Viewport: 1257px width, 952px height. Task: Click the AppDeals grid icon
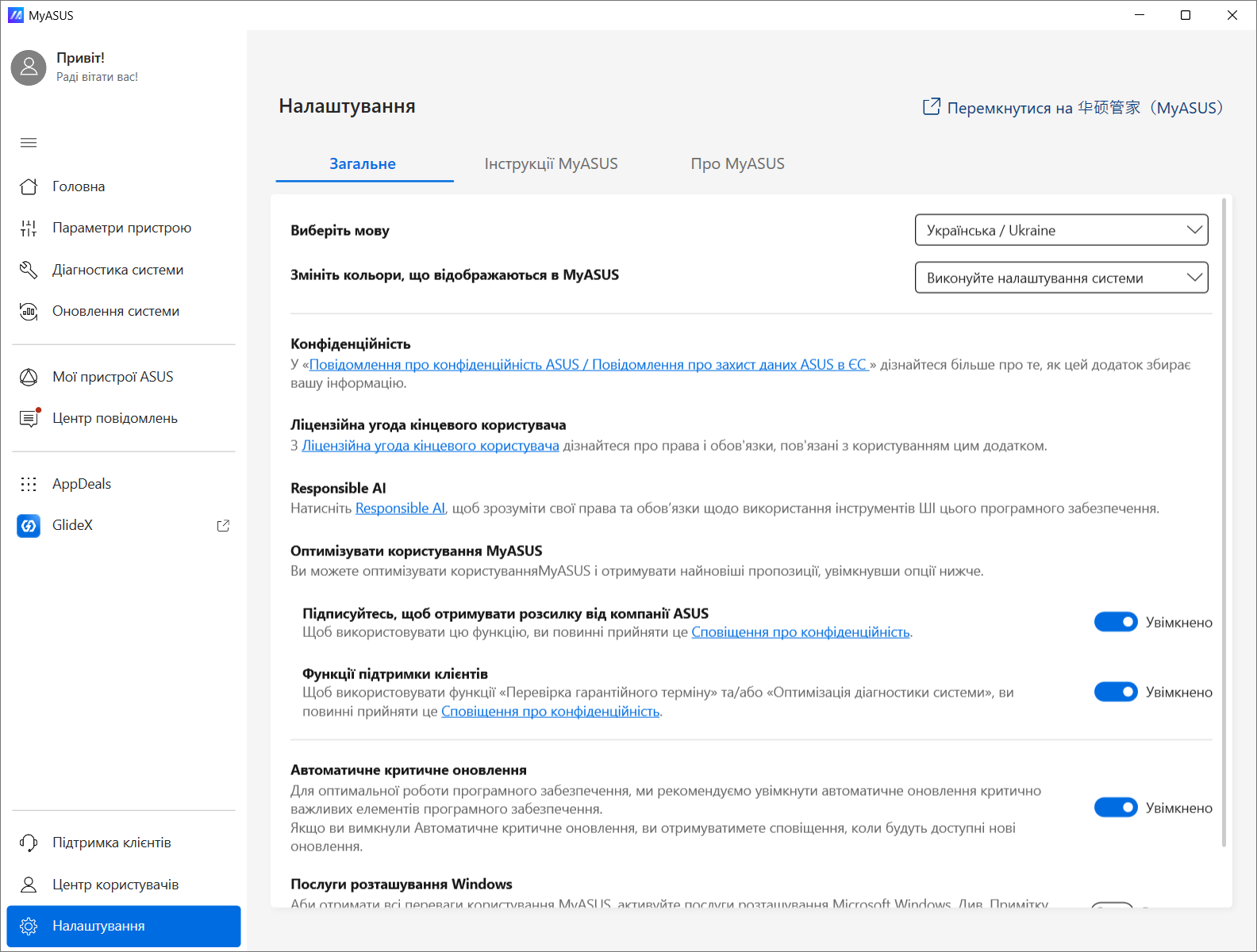[x=29, y=484]
